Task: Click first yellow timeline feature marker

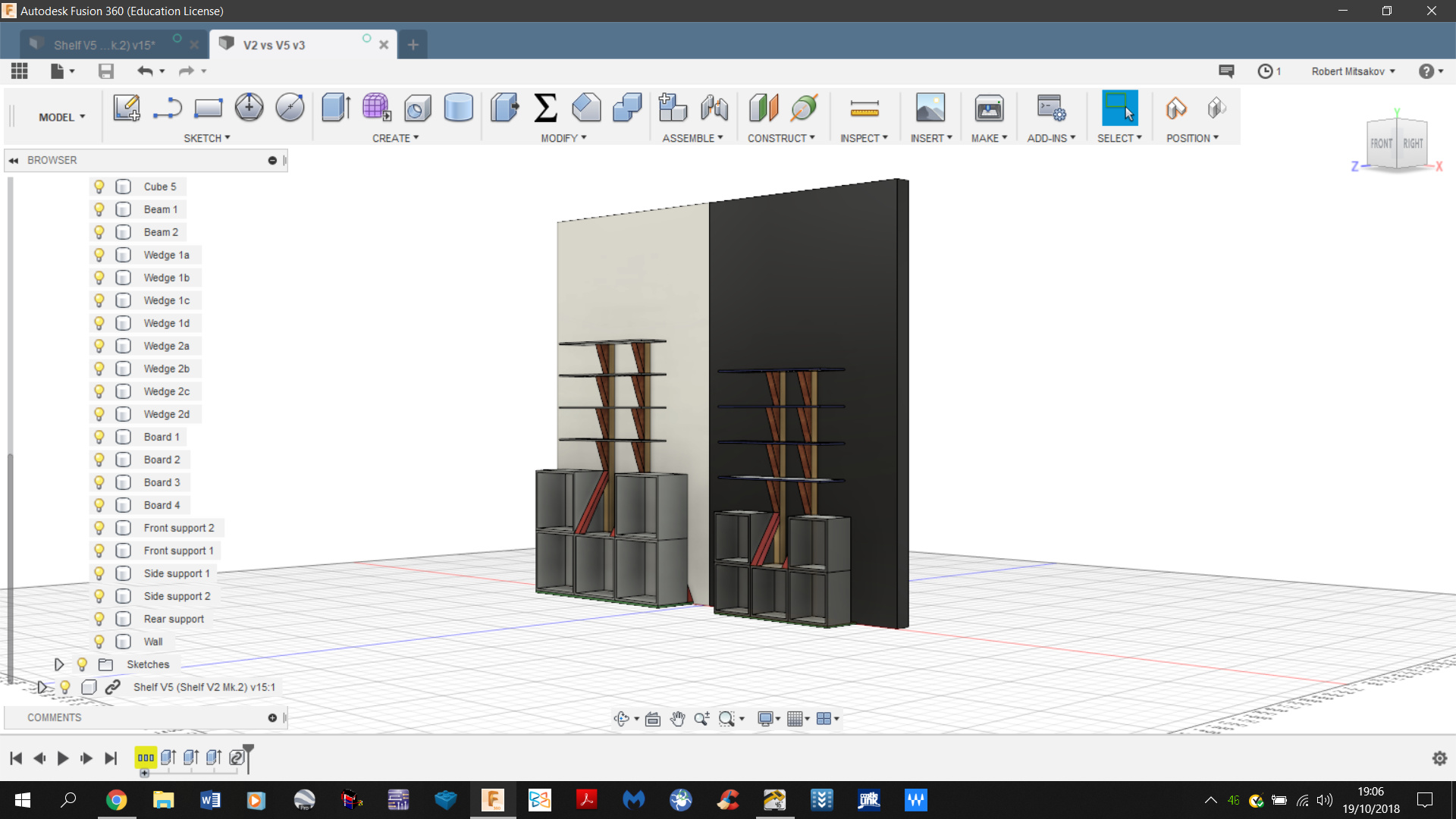Action: point(146,757)
